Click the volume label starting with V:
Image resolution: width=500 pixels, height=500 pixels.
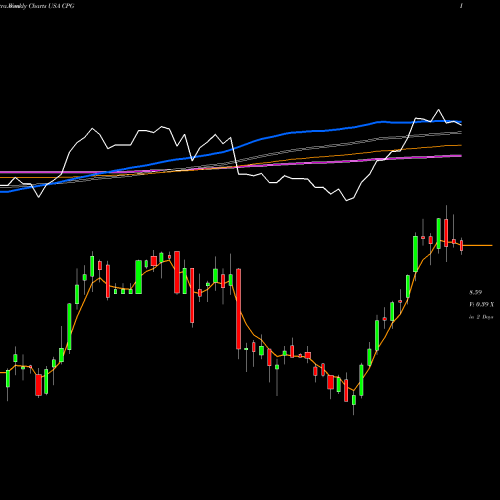pyautogui.click(x=481, y=305)
